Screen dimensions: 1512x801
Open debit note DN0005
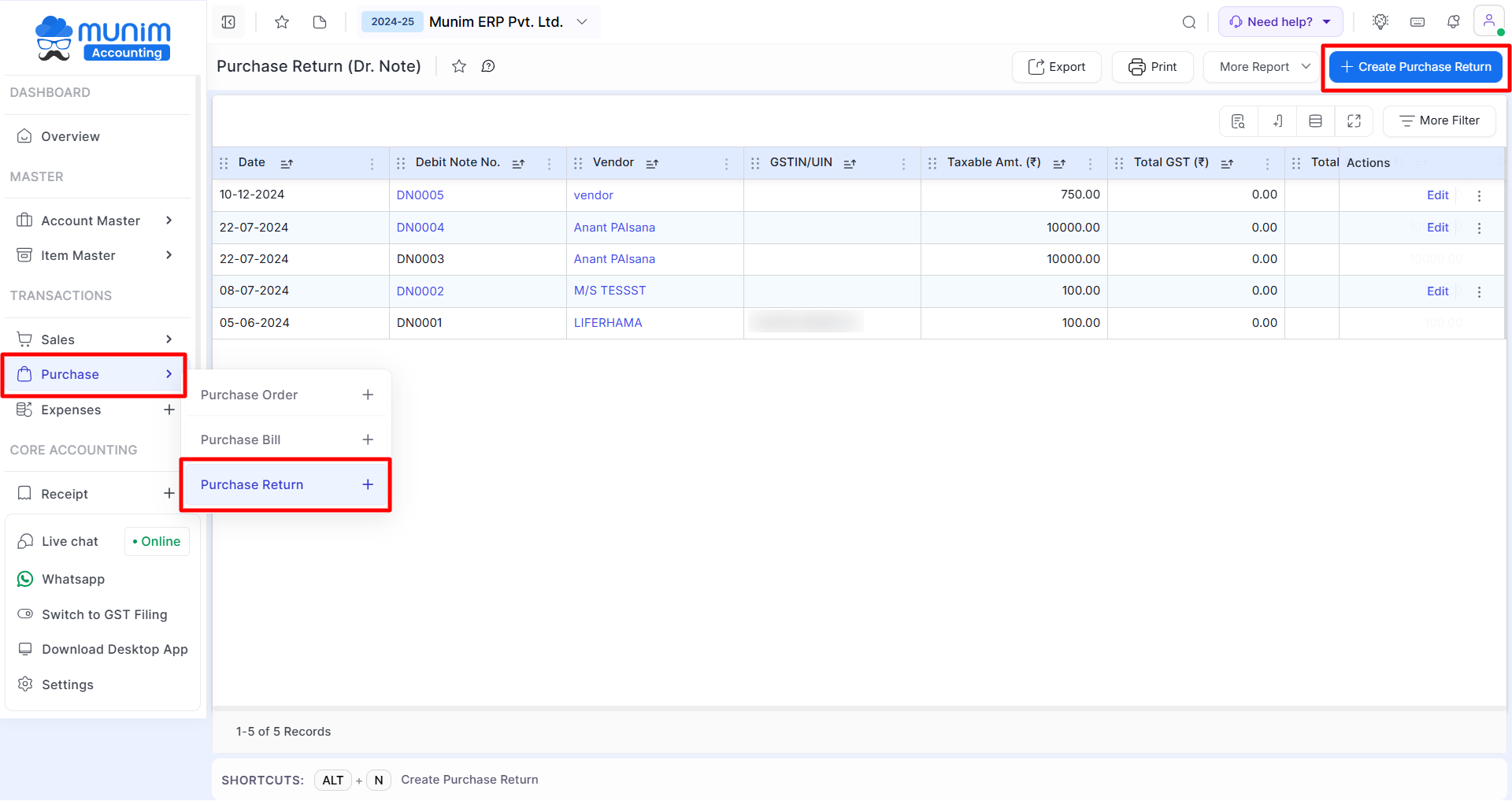coord(420,195)
